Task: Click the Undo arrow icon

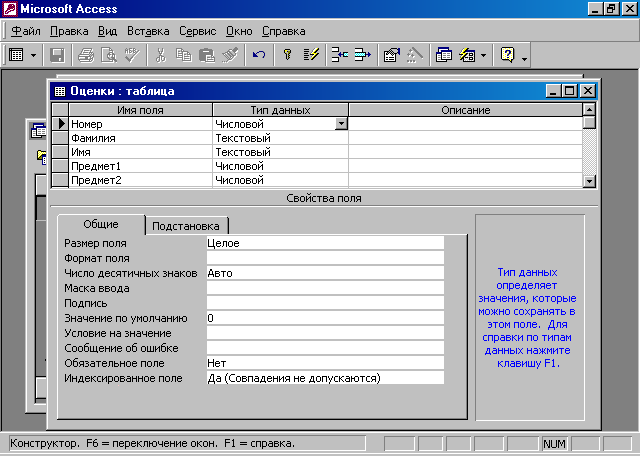Action: [x=259, y=55]
